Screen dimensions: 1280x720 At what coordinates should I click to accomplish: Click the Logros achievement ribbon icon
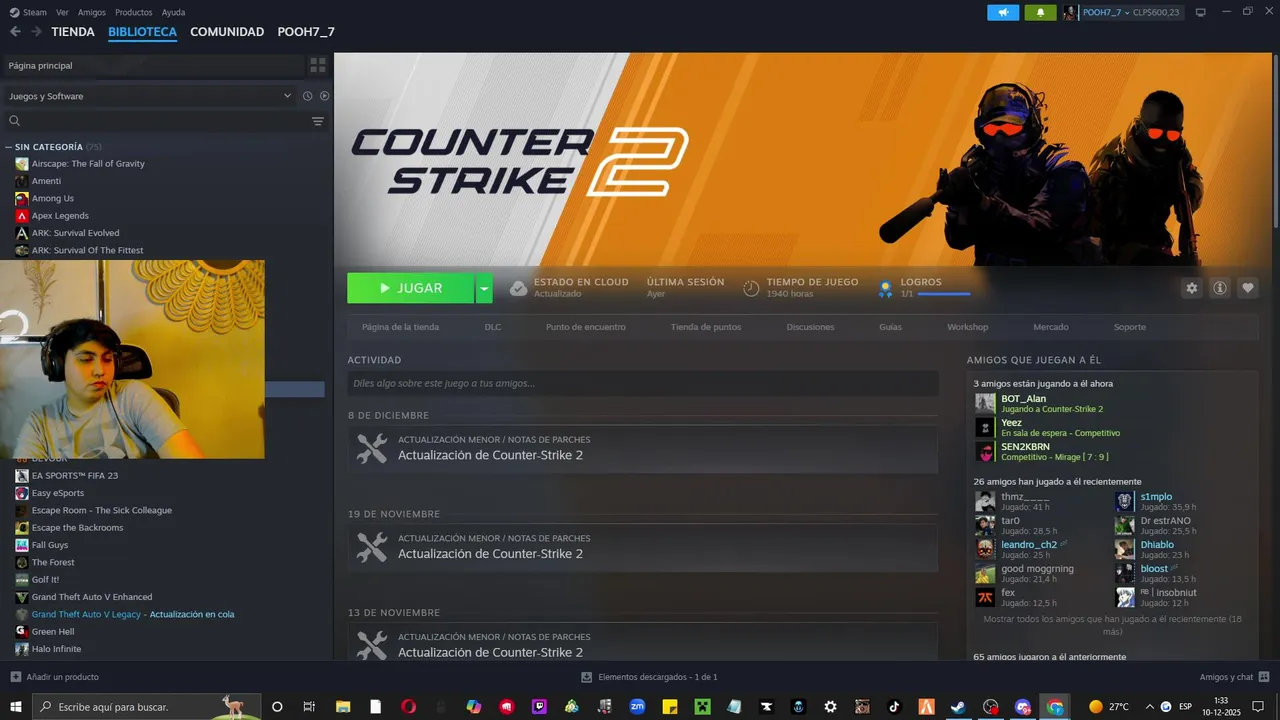click(885, 289)
